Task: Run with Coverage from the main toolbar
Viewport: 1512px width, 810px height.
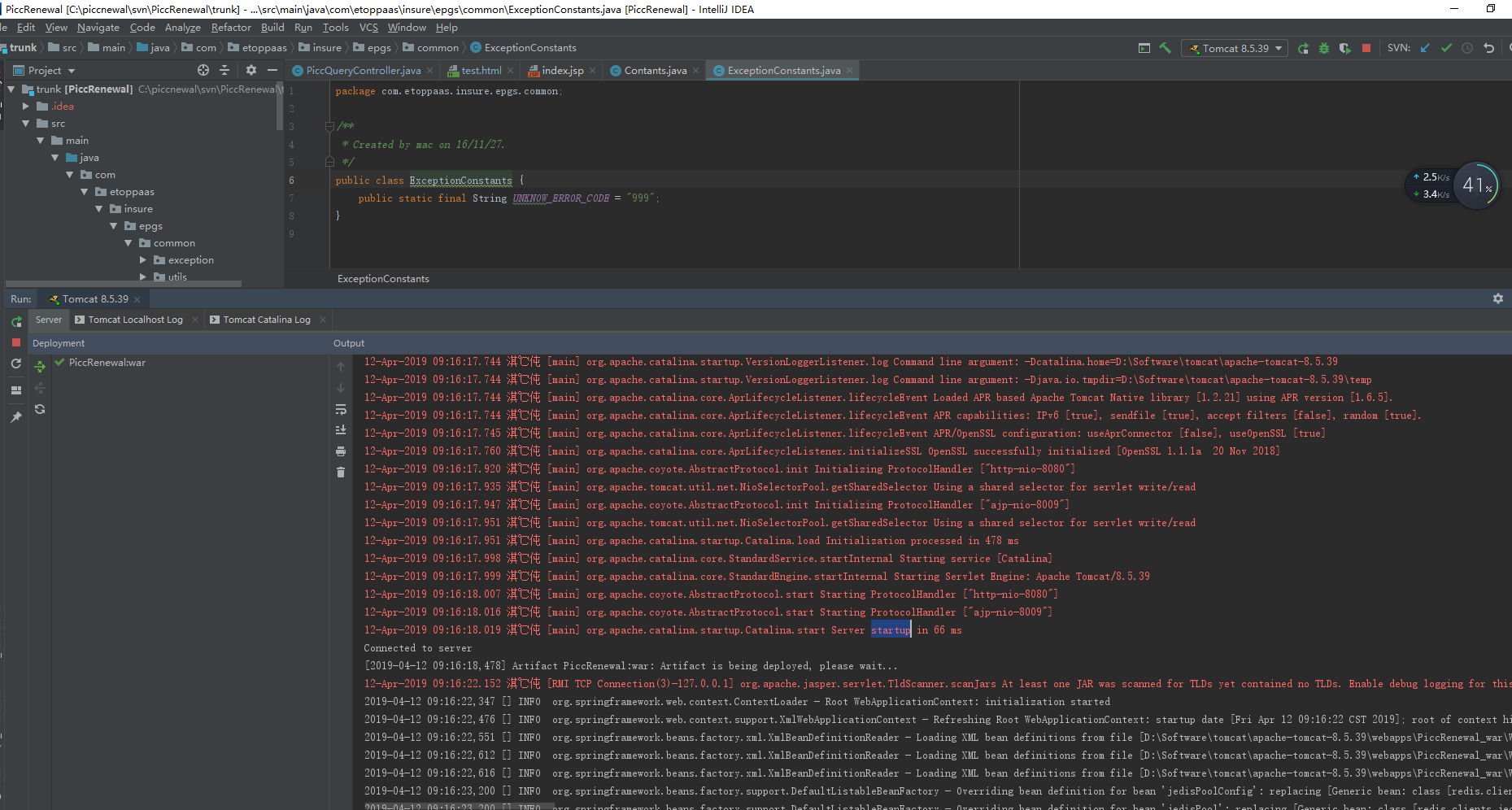Action: pyautogui.click(x=1345, y=48)
